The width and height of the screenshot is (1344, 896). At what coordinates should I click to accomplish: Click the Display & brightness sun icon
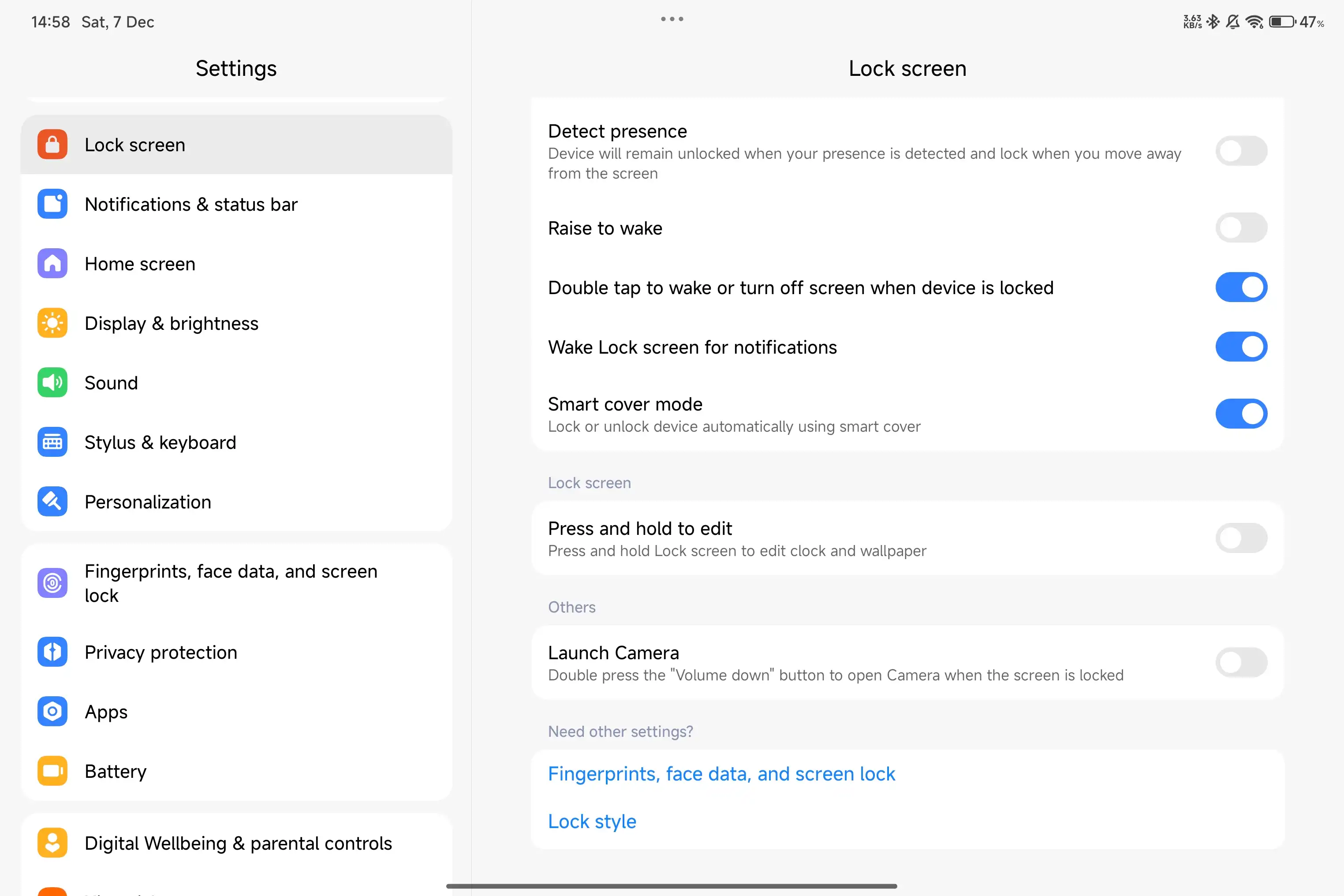pos(52,323)
